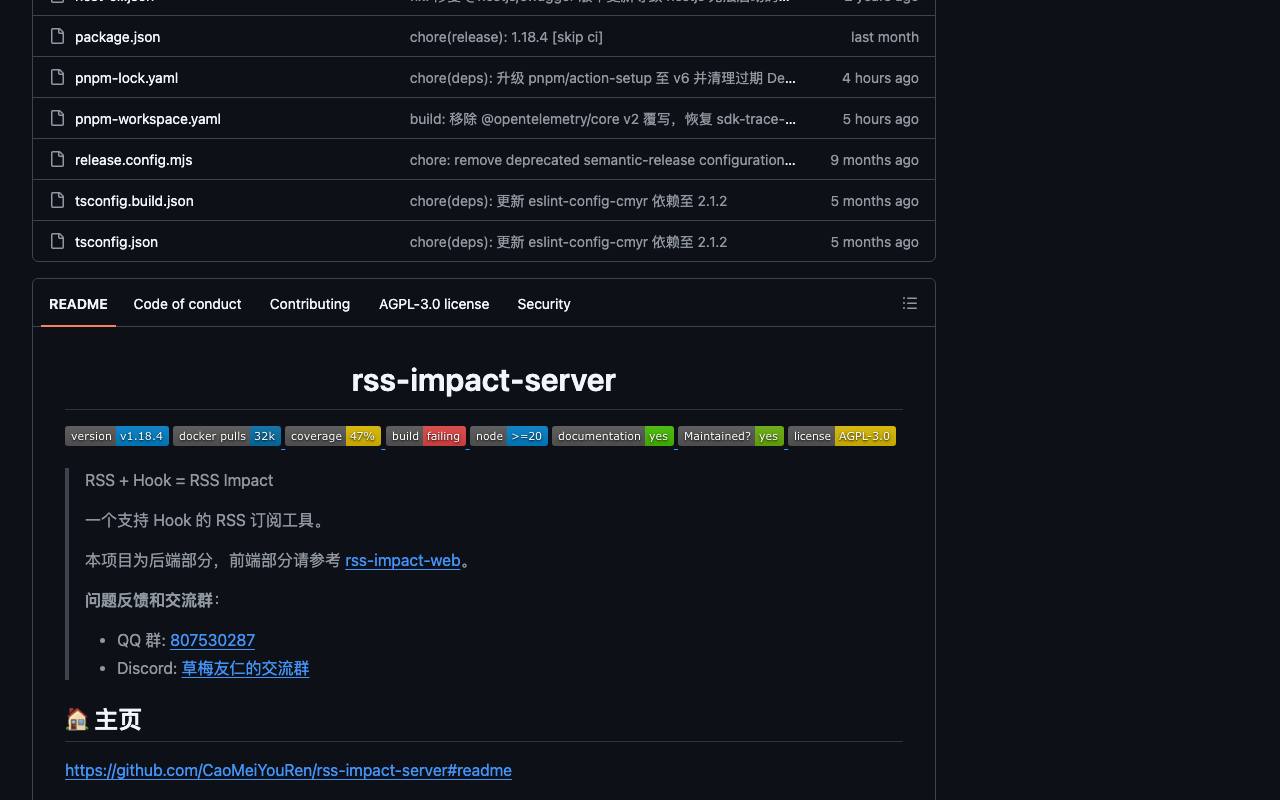The image size is (1280, 800).
Task: Click the file icon beside pnpm-lock.yaml
Action: point(57,78)
